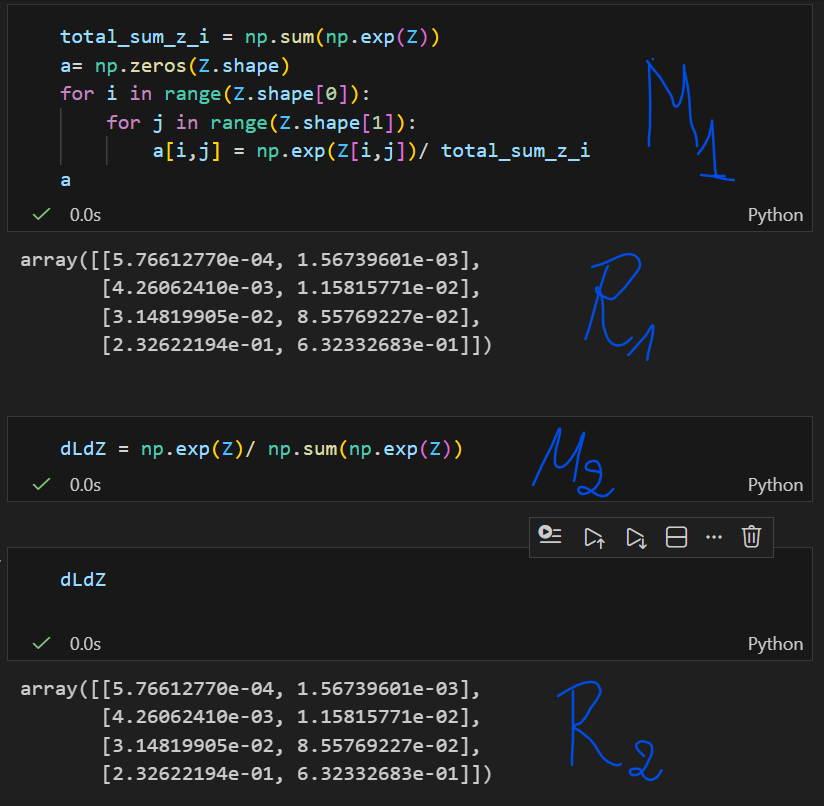Click the success checkmark of first cell
The image size is (824, 806).
click(x=42, y=214)
